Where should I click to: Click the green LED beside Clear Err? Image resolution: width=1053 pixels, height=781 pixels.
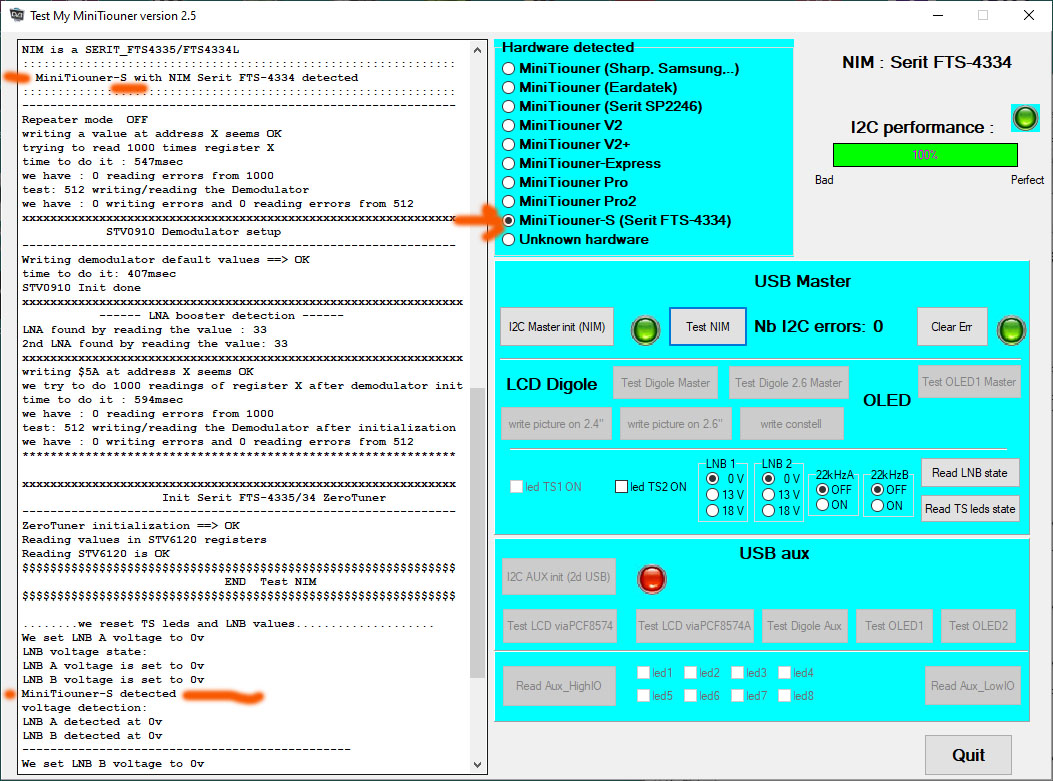coord(1011,330)
